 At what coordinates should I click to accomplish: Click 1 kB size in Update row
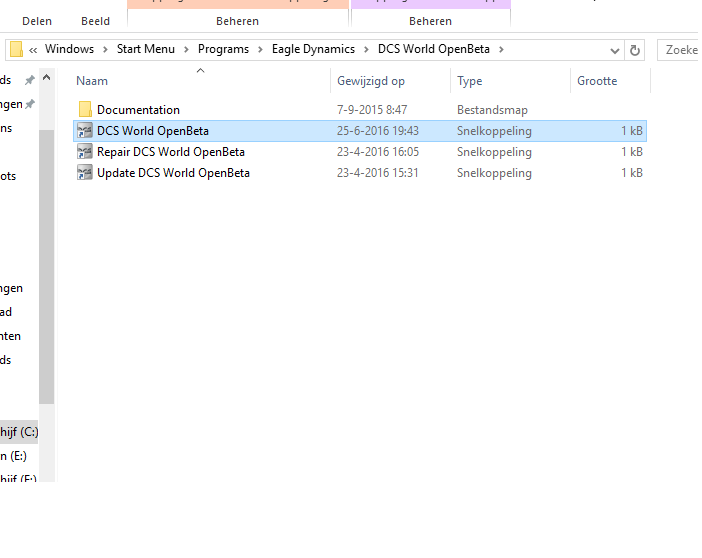(x=632, y=173)
